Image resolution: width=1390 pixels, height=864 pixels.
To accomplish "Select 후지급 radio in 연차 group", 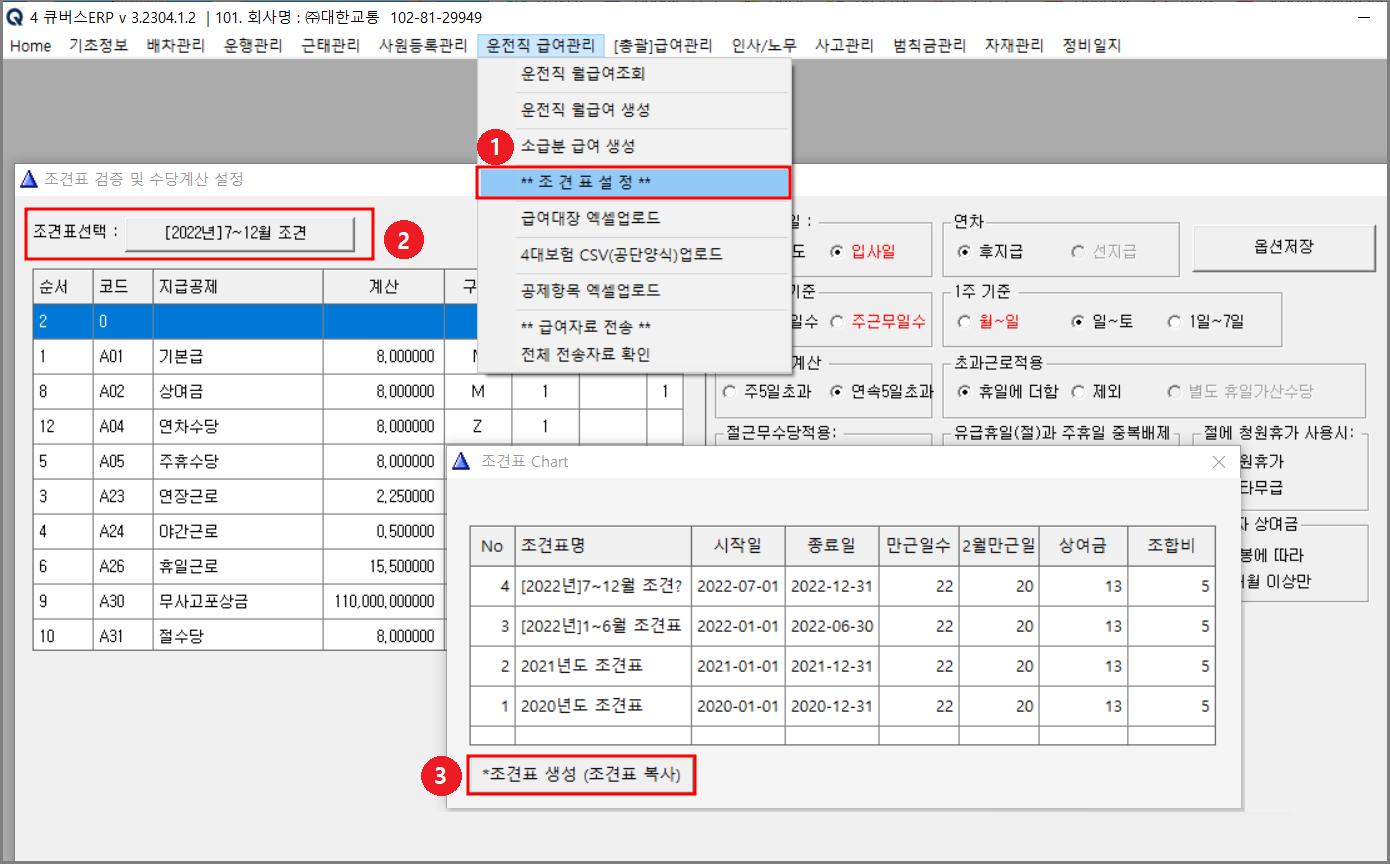I will (990, 251).
